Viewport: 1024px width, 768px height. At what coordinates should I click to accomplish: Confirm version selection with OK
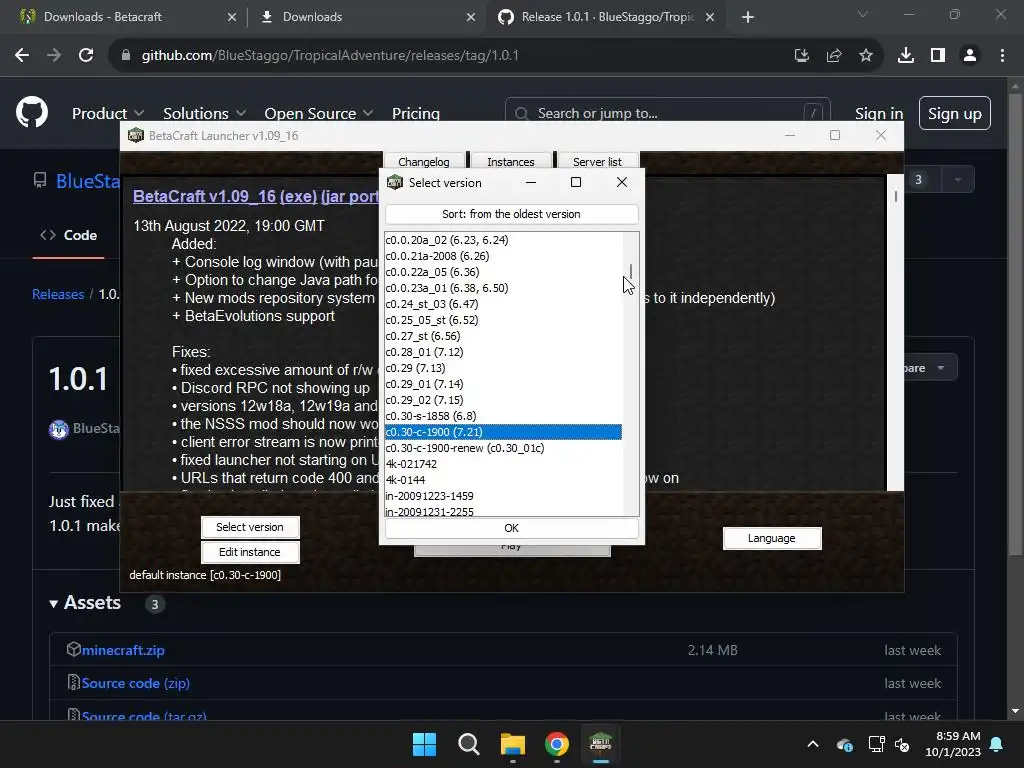tap(511, 528)
